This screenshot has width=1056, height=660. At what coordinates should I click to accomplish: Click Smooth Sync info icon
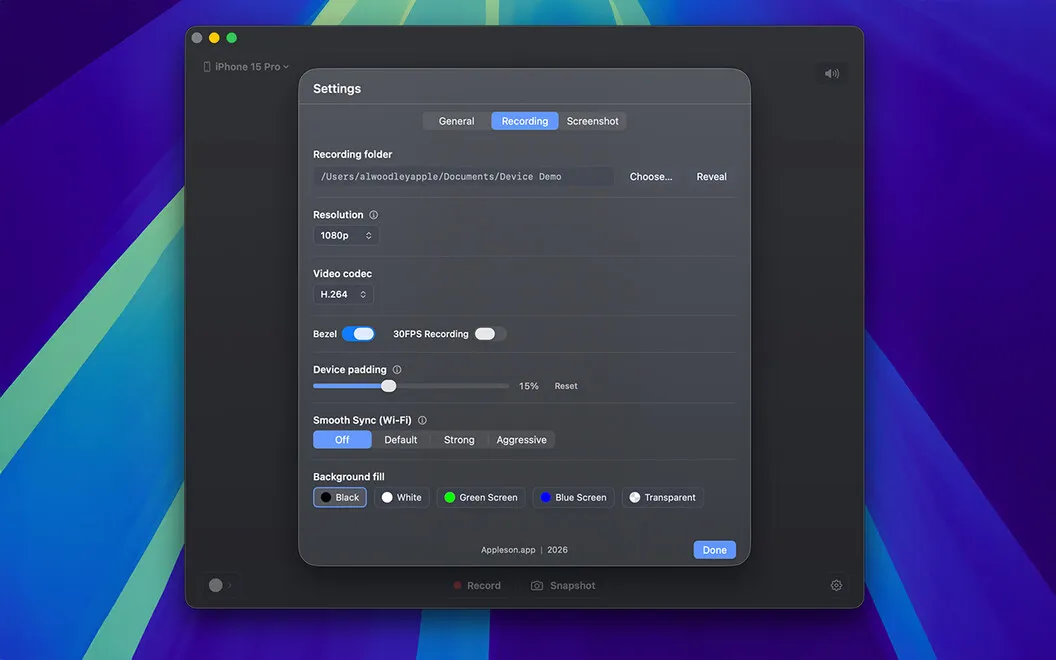(422, 420)
